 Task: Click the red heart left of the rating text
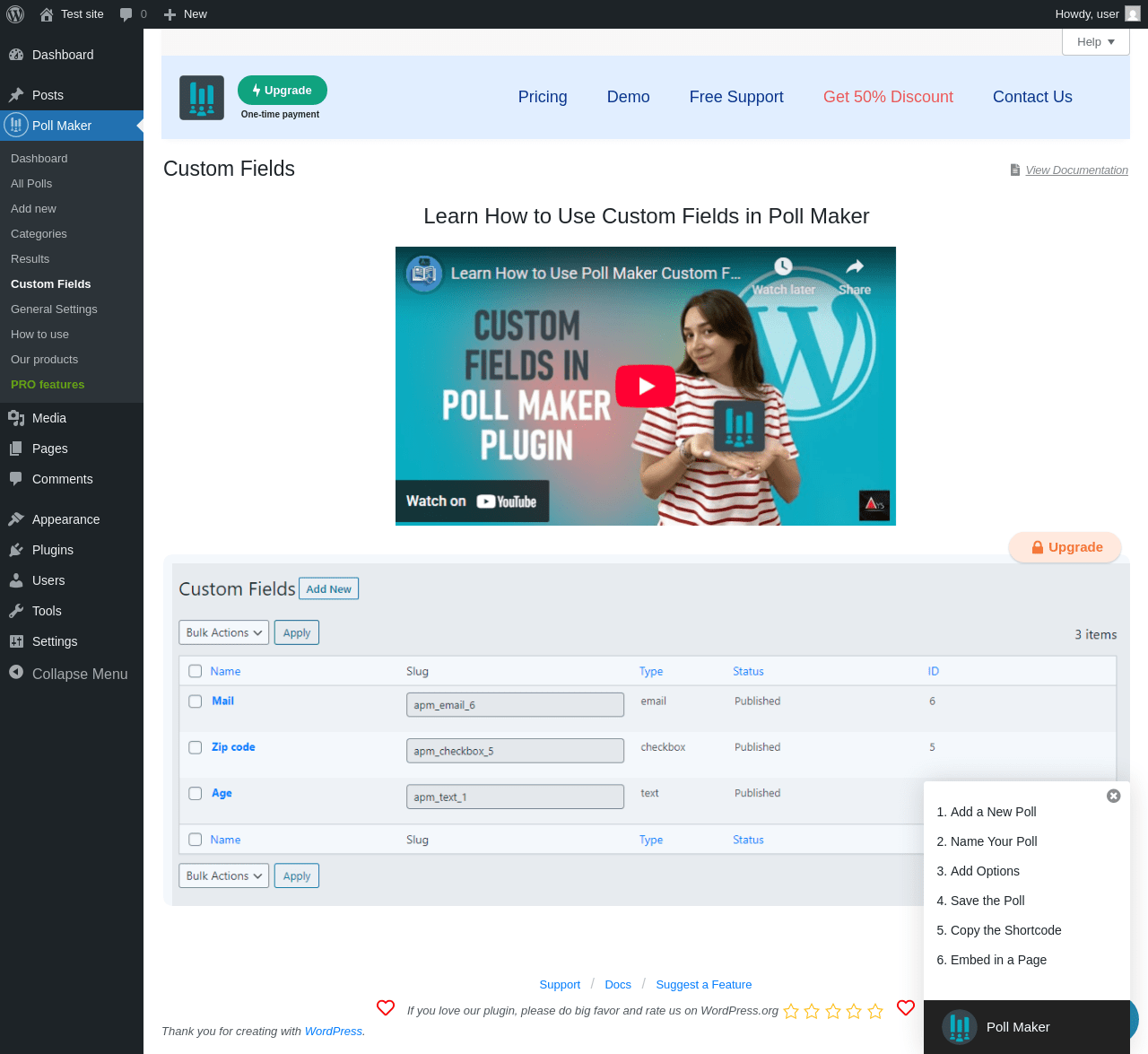386,1008
